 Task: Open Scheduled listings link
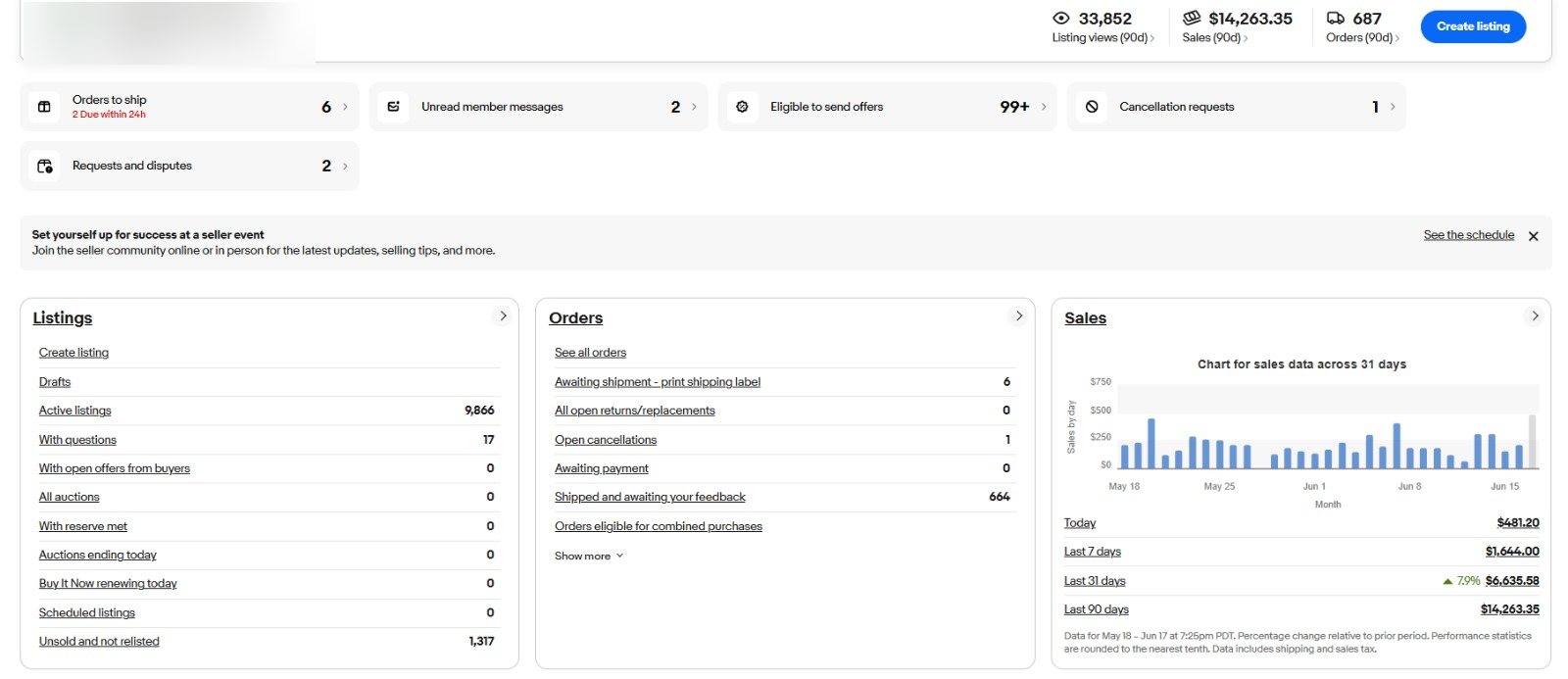87,612
